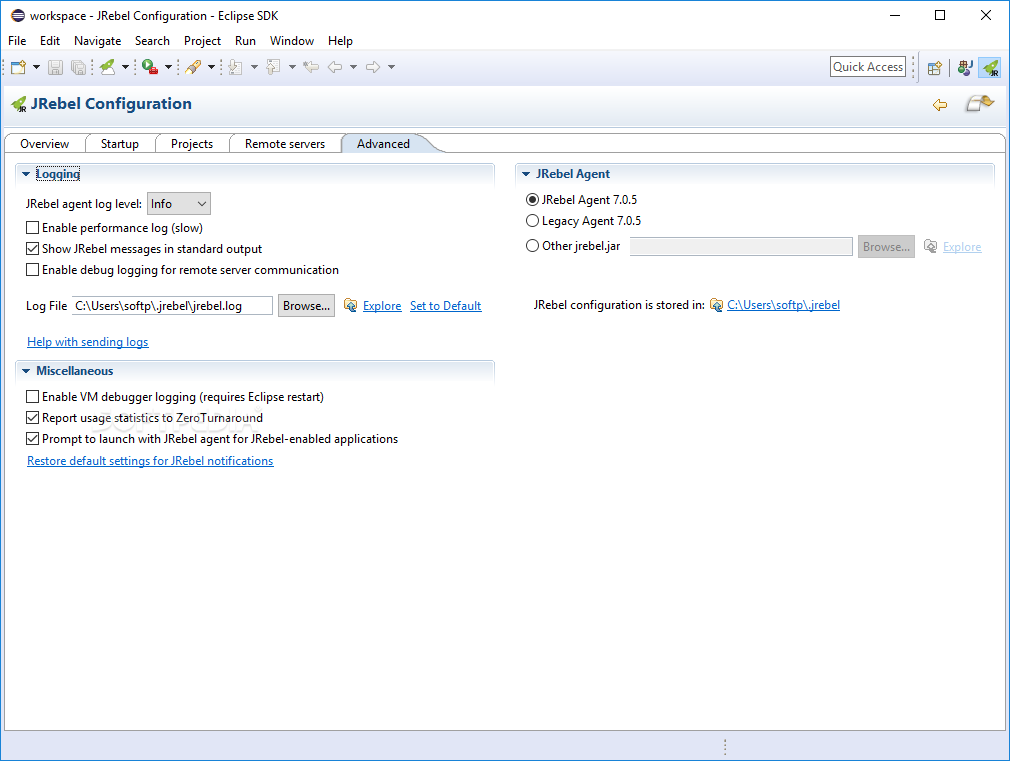
Task: Click the JRebel rocket toolbar icon
Action: click(108, 67)
